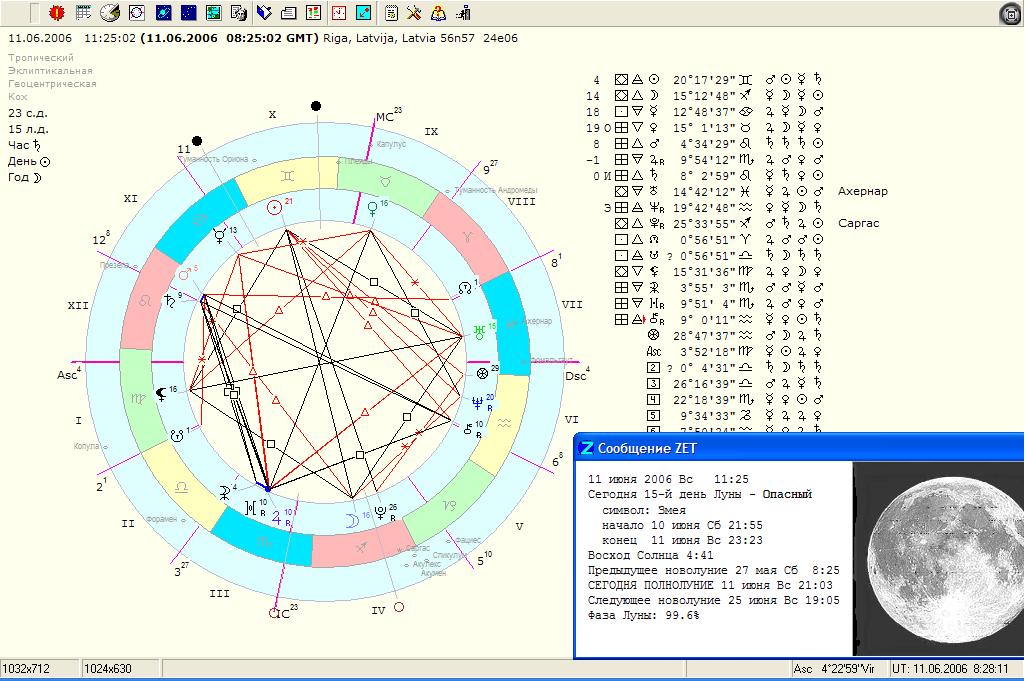Screen dimensions: 1026x681
Task: Open the notepad icon in toolbar
Action: pyautogui.click(x=391, y=13)
